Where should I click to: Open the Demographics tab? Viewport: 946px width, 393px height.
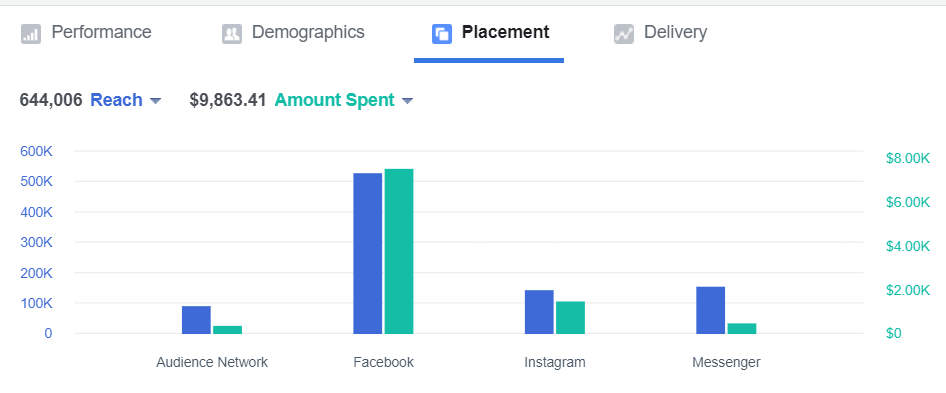point(293,33)
